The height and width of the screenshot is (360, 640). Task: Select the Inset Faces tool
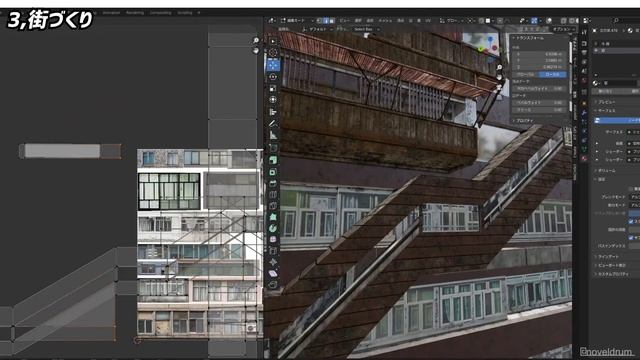[273, 172]
